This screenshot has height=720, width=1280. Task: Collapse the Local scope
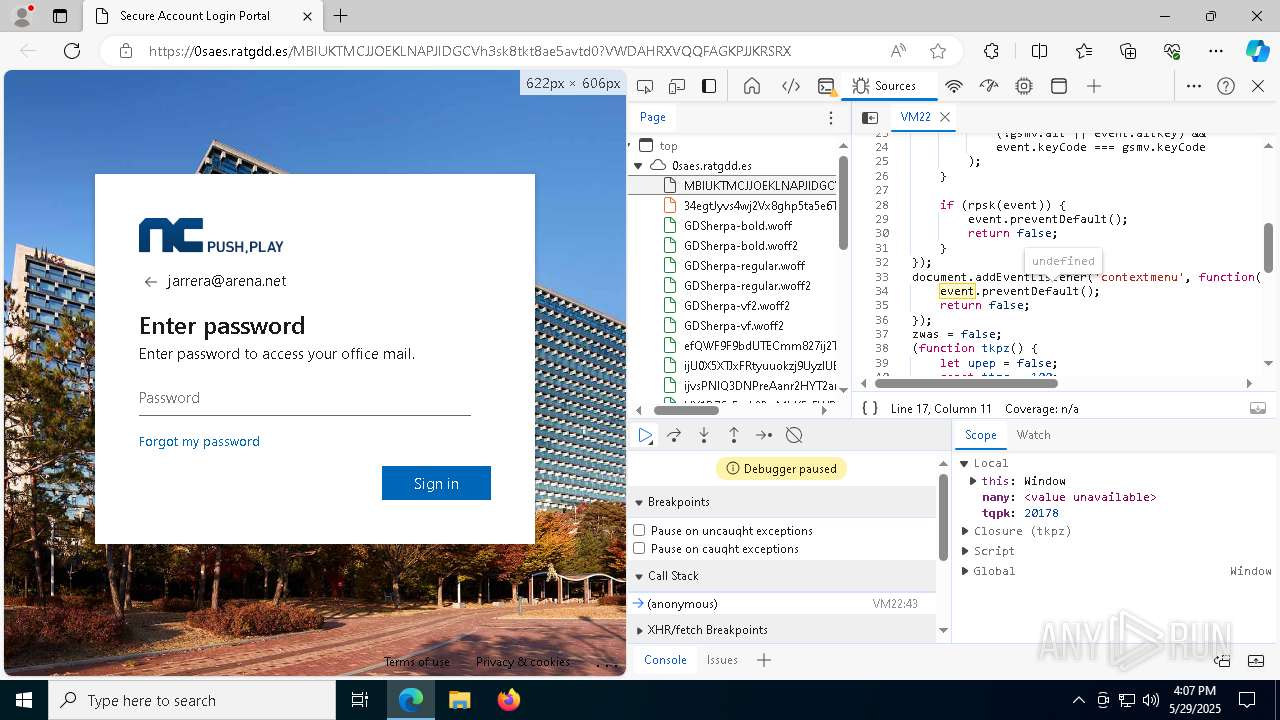(x=965, y=463)
